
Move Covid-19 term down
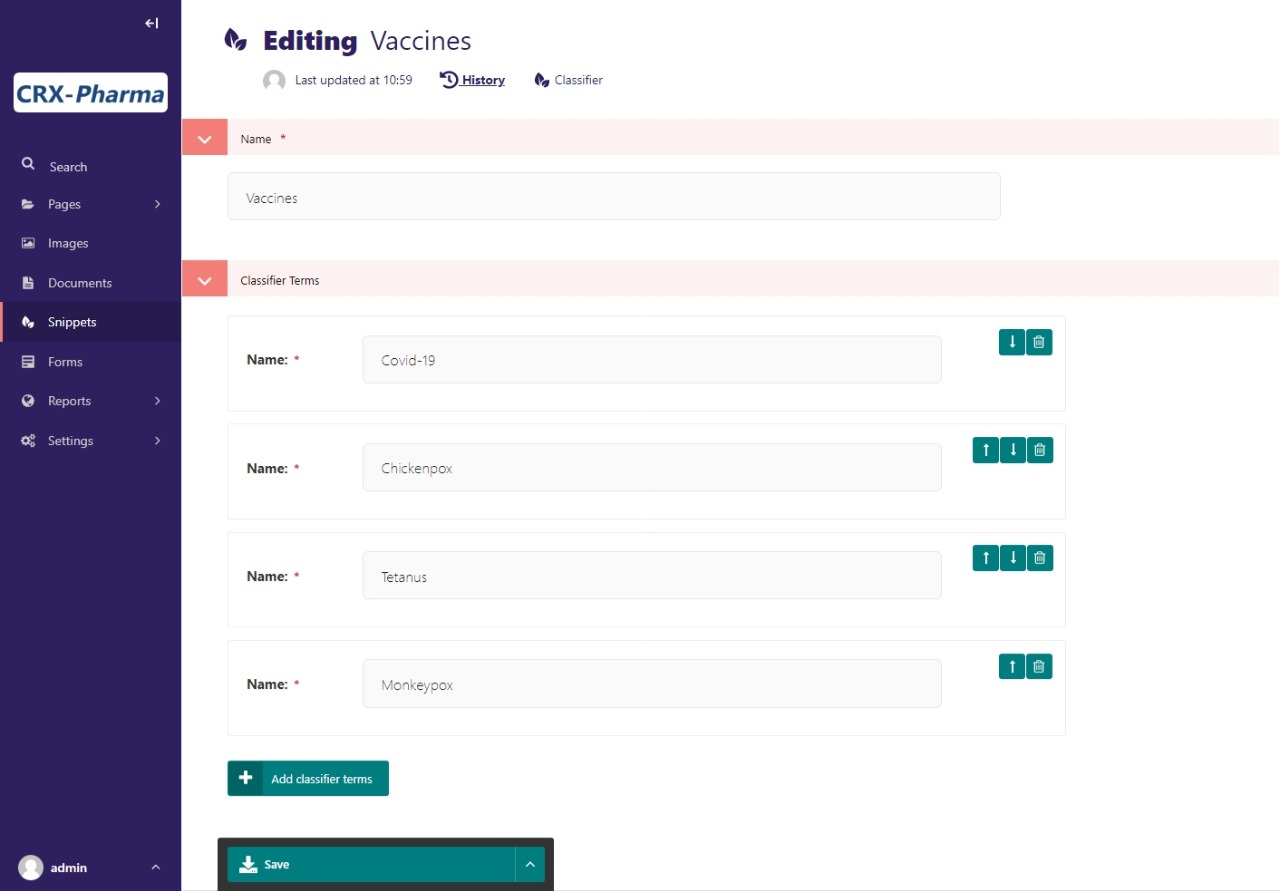[1012, 342]
